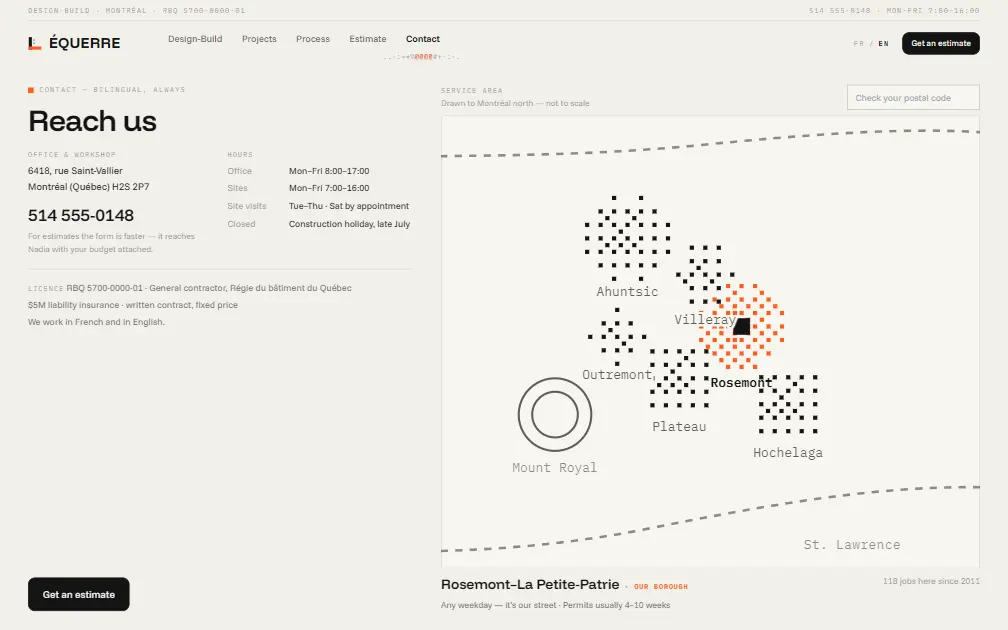The height and width of the screenshot is (630, 1008).
Task: Click the St. Lawrence river label
Action: [x=852, y=545]
